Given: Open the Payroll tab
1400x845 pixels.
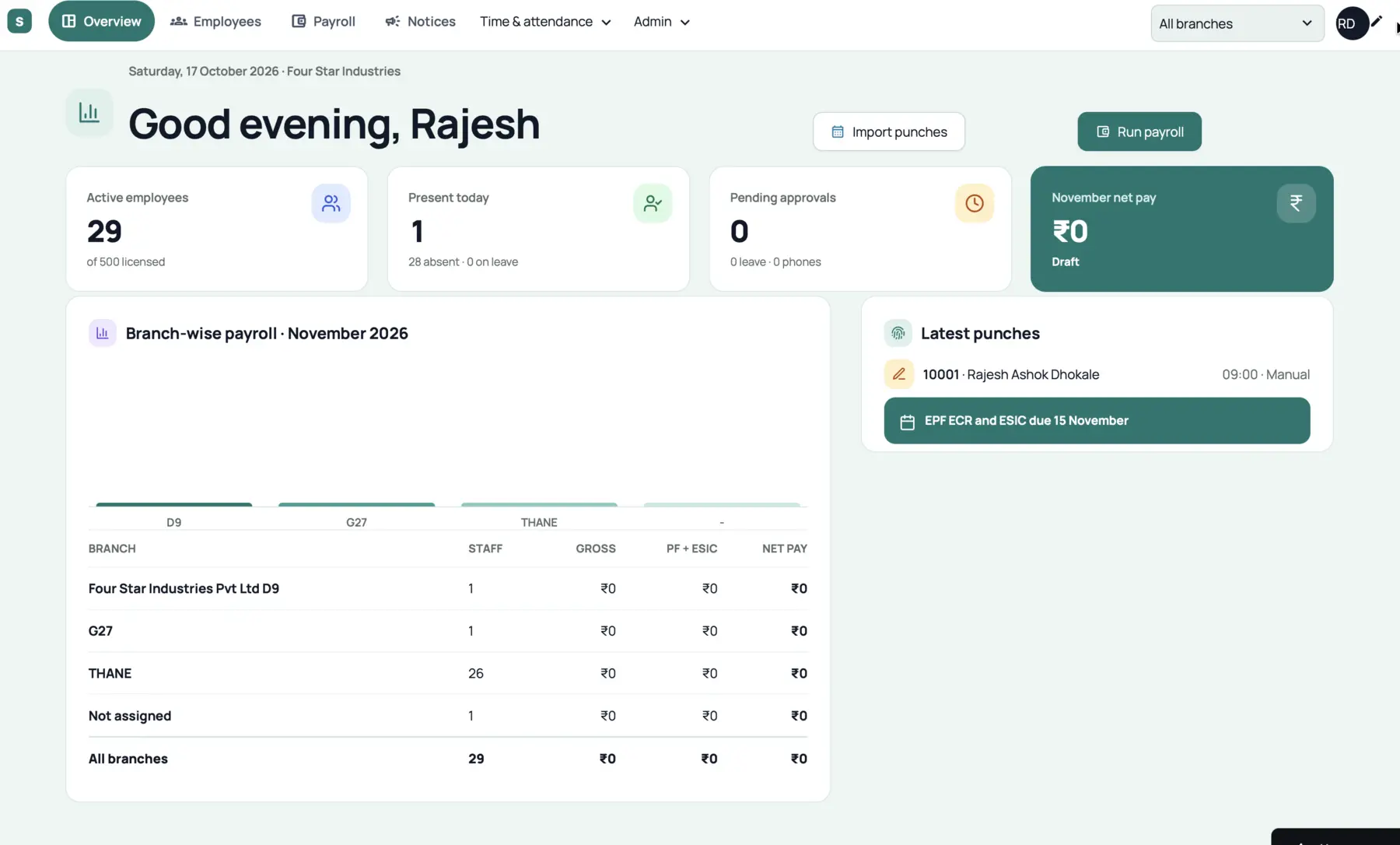Looking at the screenshot, I should [x=324, y=21].
